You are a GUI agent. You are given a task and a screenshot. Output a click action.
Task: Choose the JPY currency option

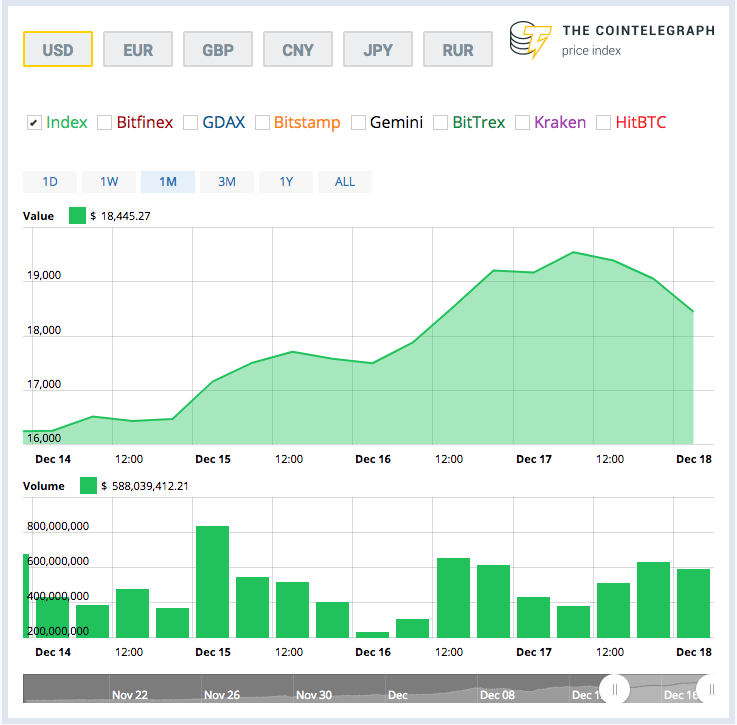(x=378, y=49)
